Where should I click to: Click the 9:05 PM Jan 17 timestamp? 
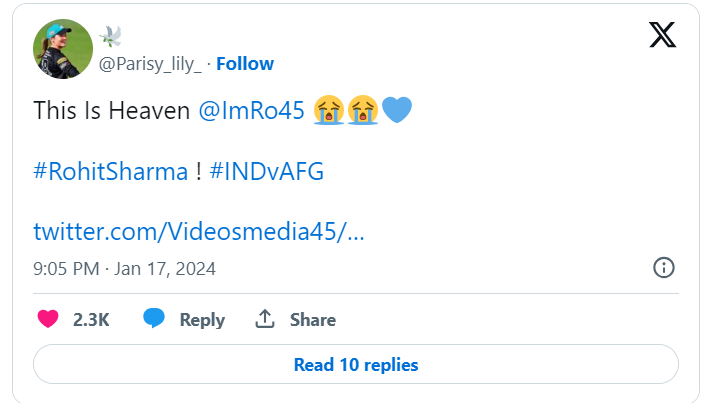(124, 268)
